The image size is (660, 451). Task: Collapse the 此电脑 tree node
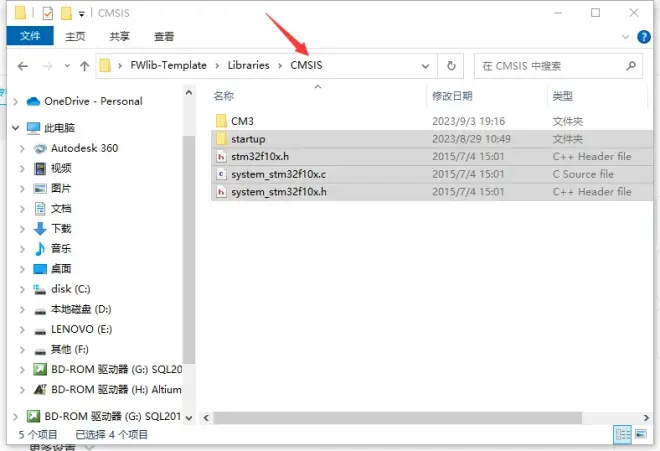(16, 128)
